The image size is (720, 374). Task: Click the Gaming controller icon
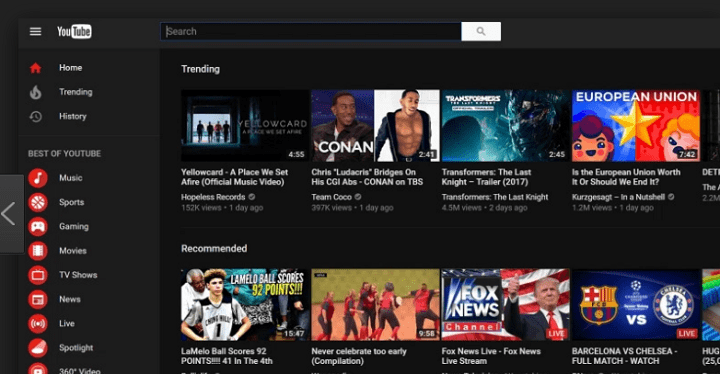[x=38, y=227]
